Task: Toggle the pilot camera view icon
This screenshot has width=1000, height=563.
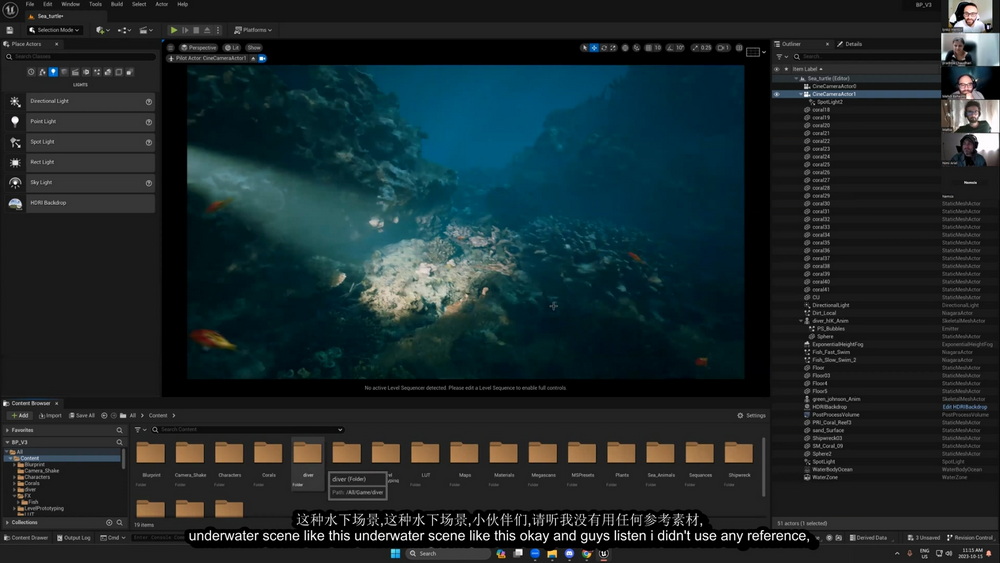Action: [262, 58]
